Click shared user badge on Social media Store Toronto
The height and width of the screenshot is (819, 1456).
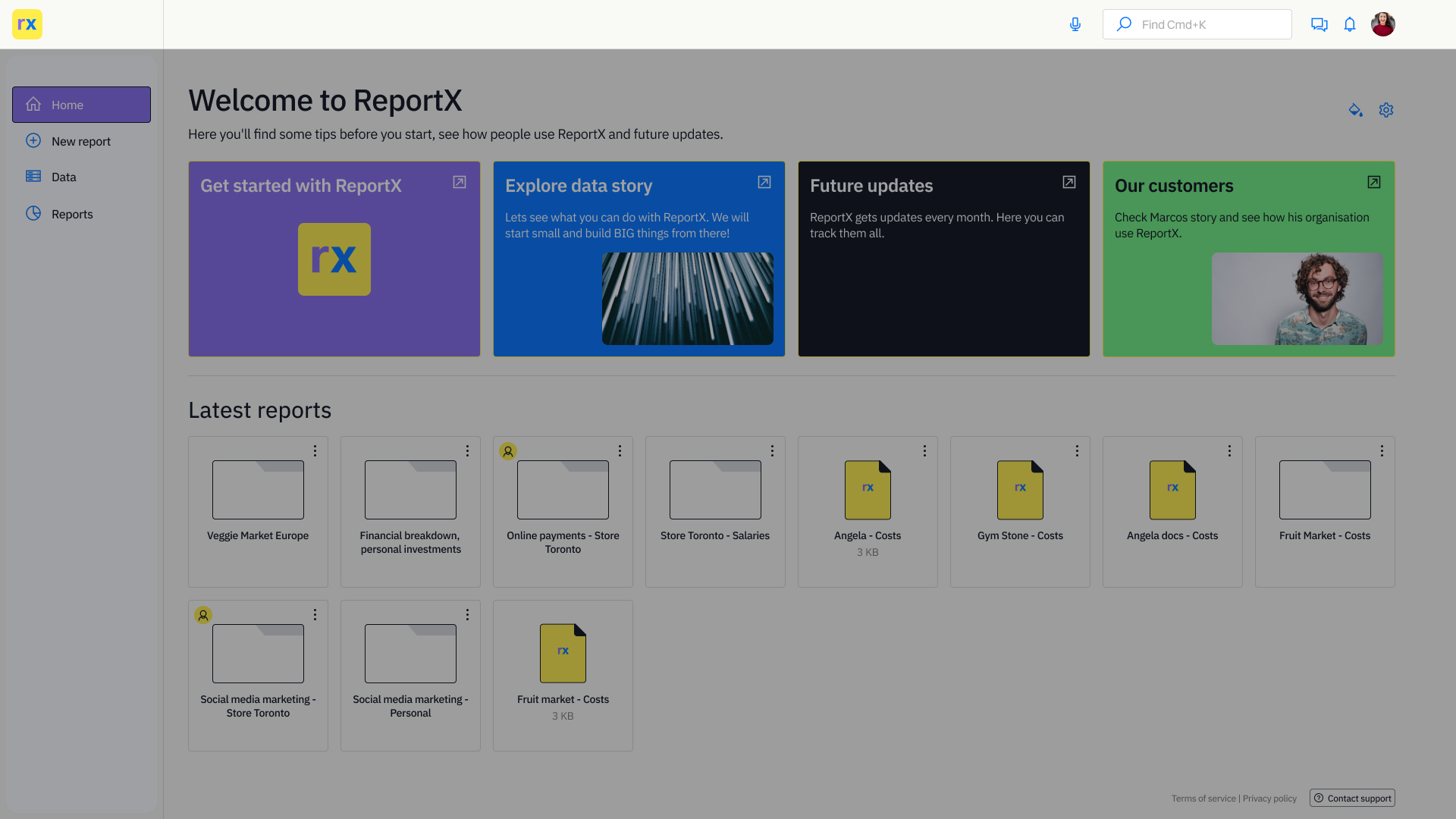pos(203,615)
